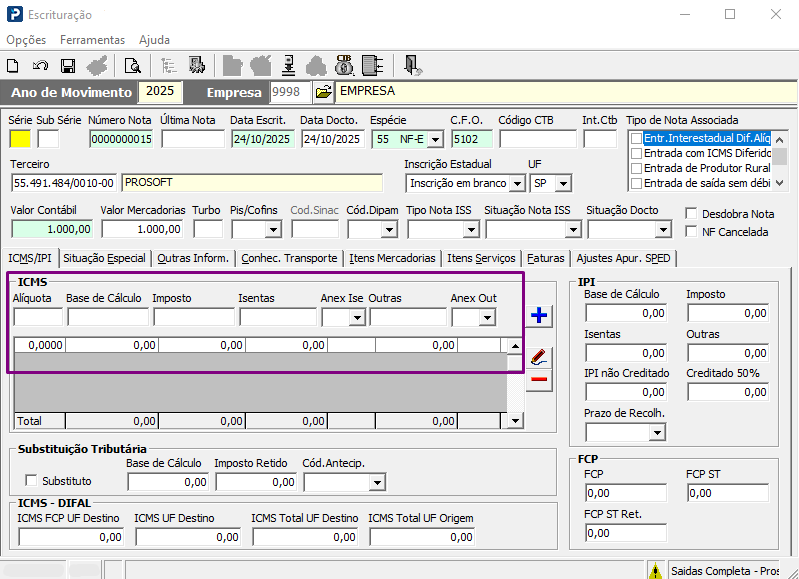
Task: Open the UF dropdown showing SP
Action: 563,184
